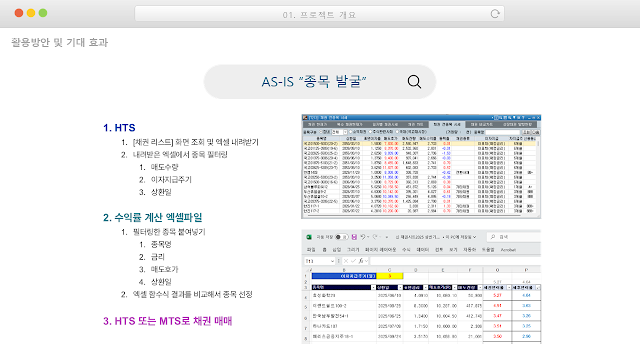Click the Excel search magnifier icon
The image size is (640, 360).
click(x=493, y=237)
